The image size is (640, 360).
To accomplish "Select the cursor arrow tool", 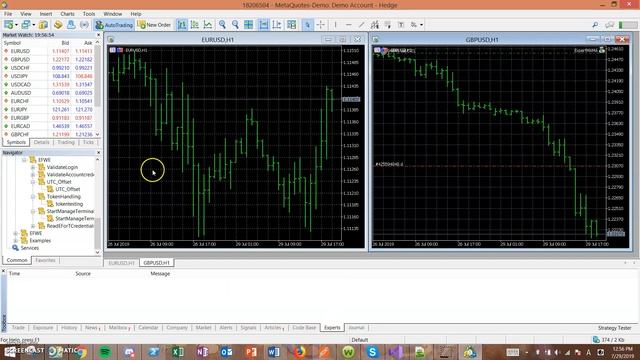I will (307, 25).
